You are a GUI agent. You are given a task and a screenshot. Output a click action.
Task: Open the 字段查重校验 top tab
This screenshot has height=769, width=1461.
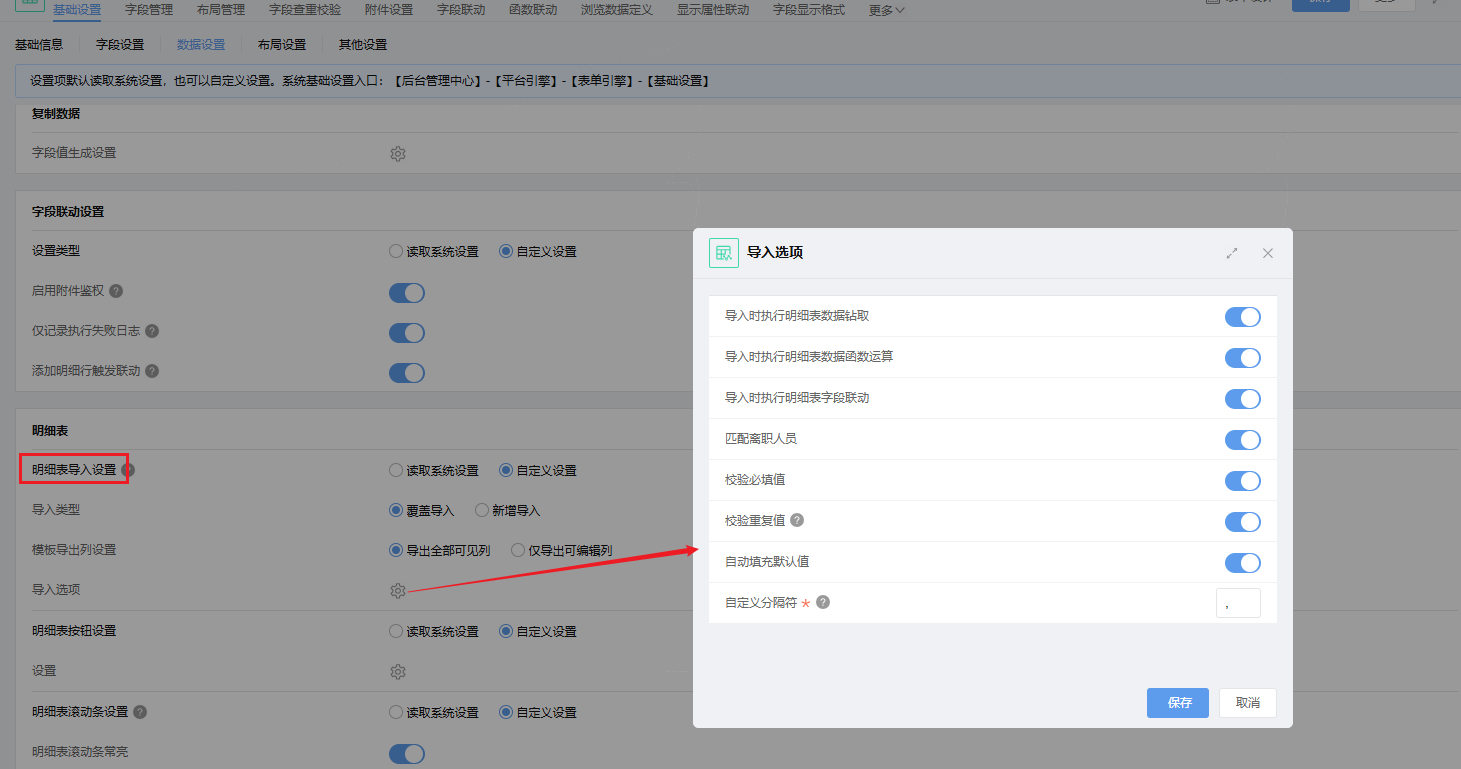(305, 10)
